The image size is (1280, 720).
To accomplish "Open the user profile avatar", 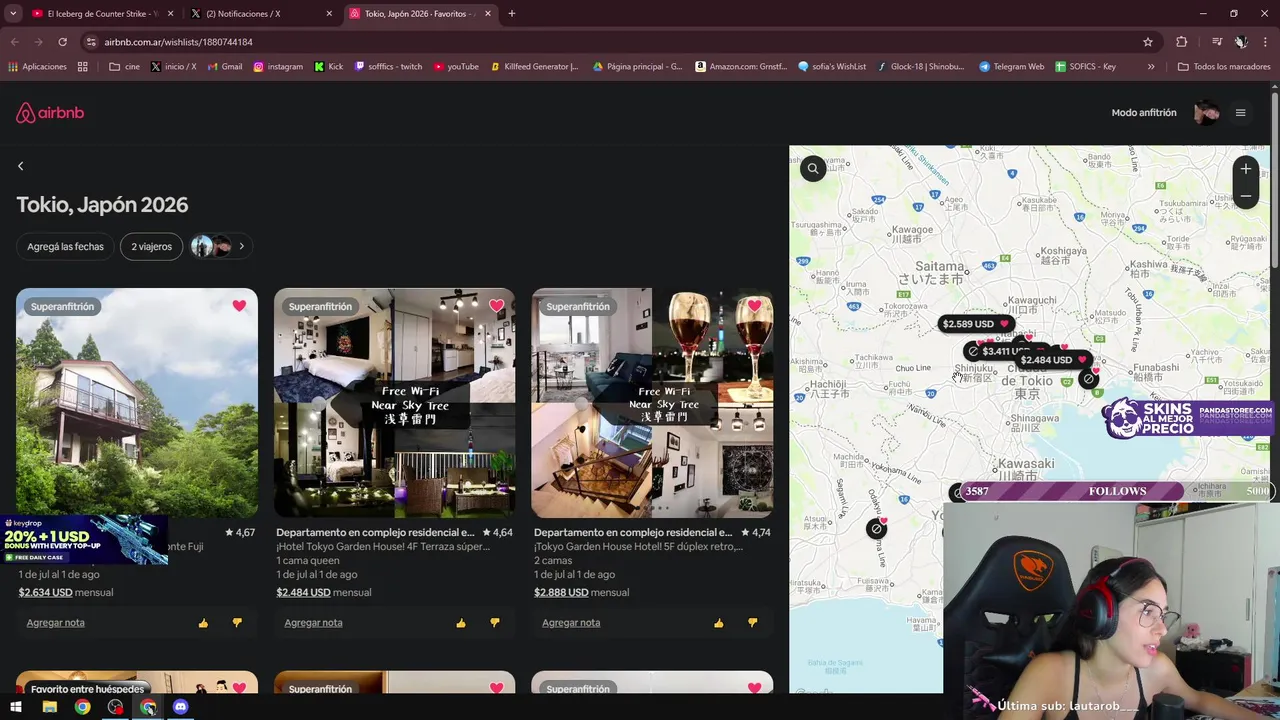I will (1206, 113).
